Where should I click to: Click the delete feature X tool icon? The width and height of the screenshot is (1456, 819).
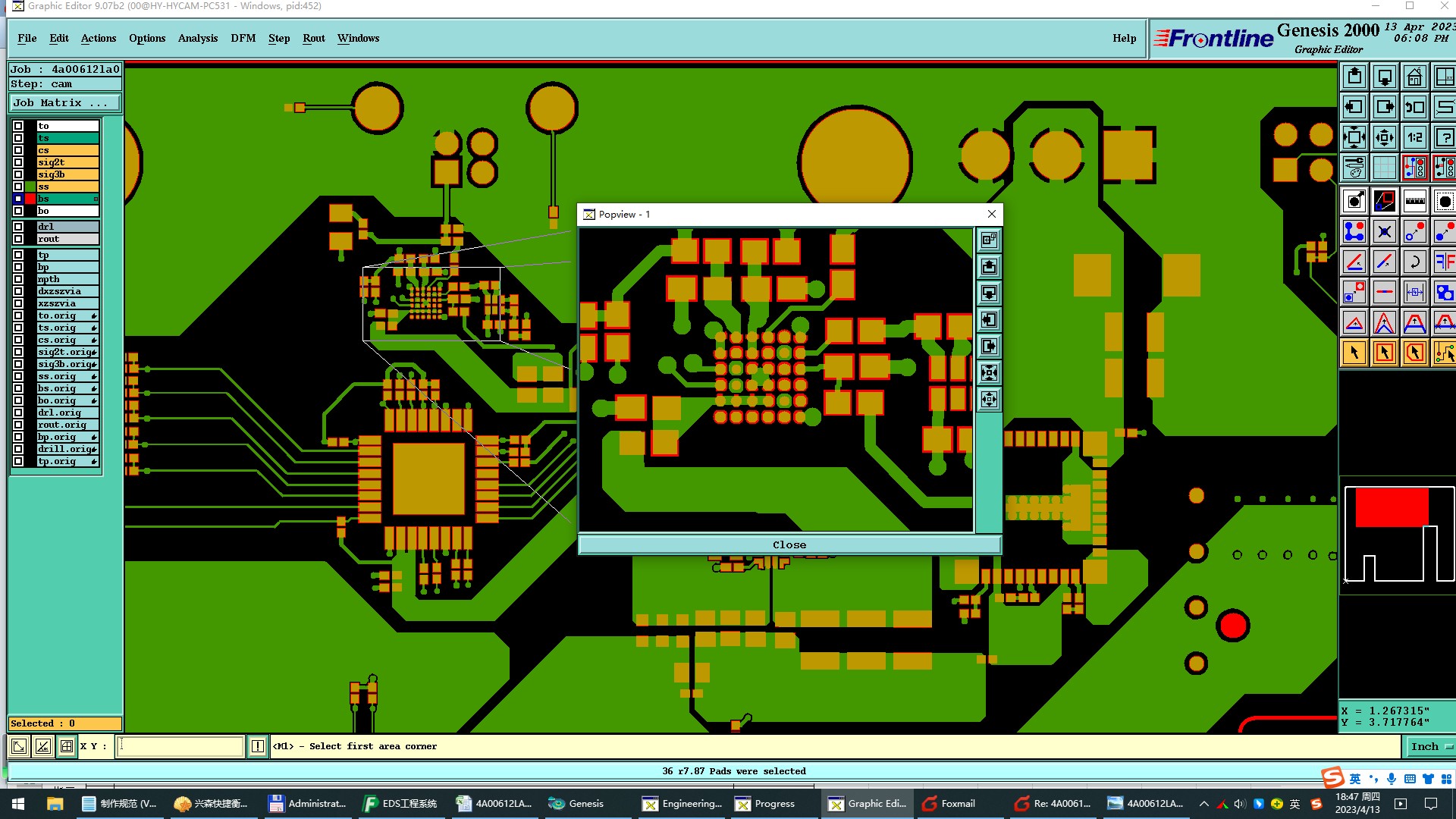click(x=1384, y=232)
